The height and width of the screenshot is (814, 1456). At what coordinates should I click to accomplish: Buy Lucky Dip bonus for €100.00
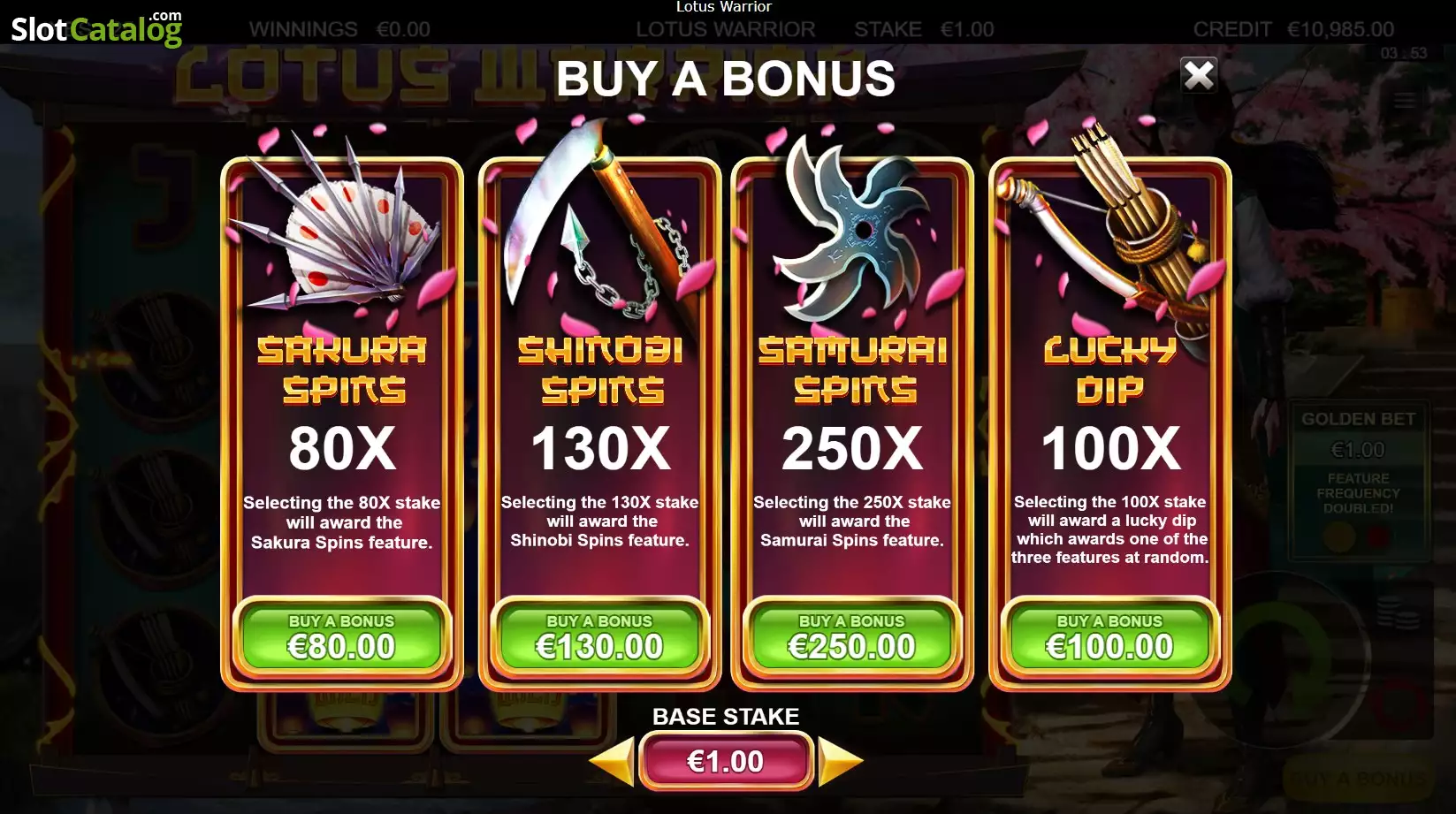tap(1109, 637)
